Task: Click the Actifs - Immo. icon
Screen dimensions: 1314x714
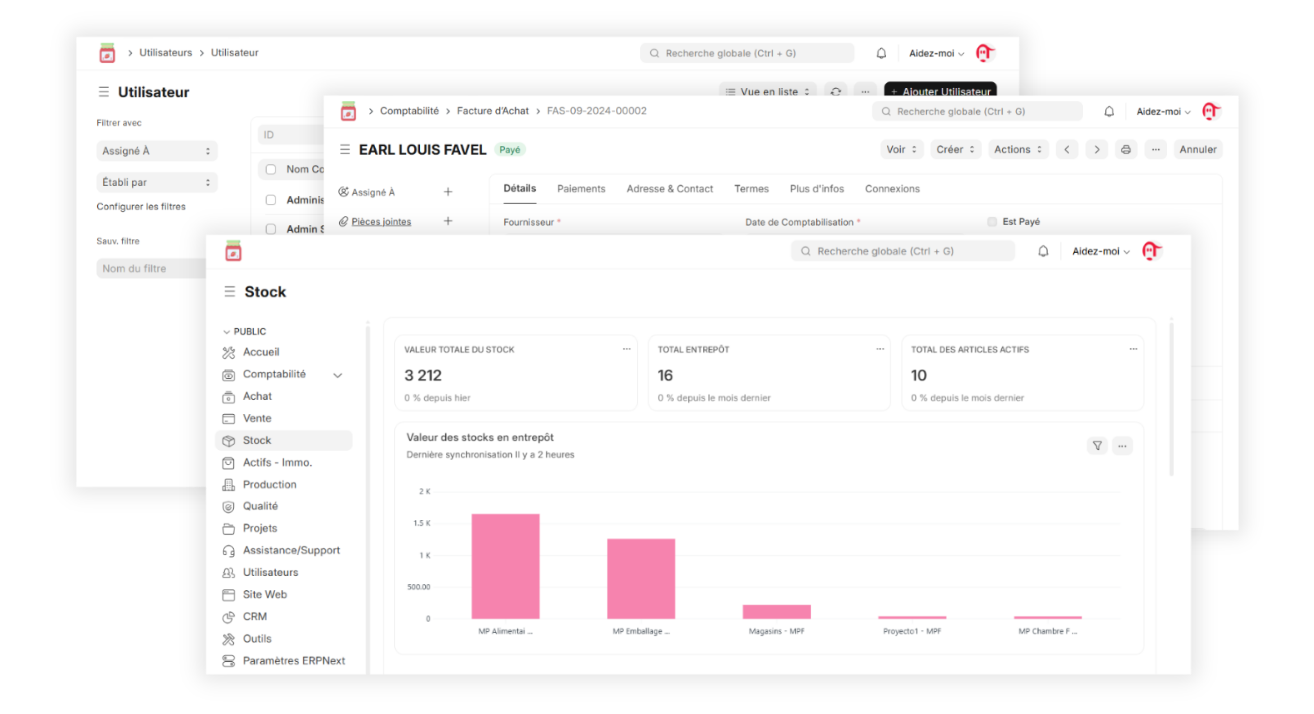Action: [228, 462]
